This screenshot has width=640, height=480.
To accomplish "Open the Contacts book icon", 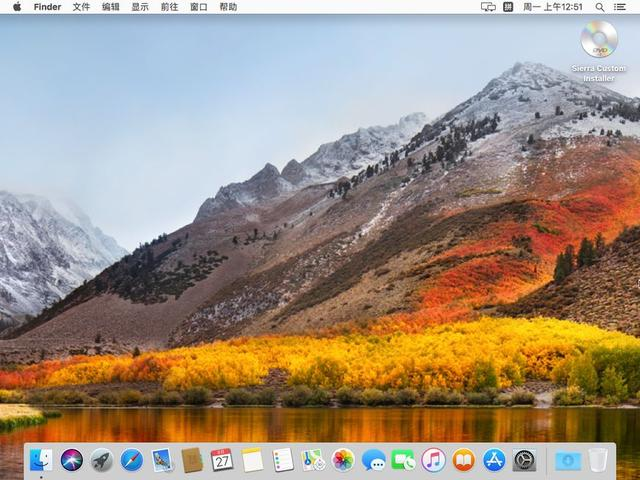I will coord(192,460).
